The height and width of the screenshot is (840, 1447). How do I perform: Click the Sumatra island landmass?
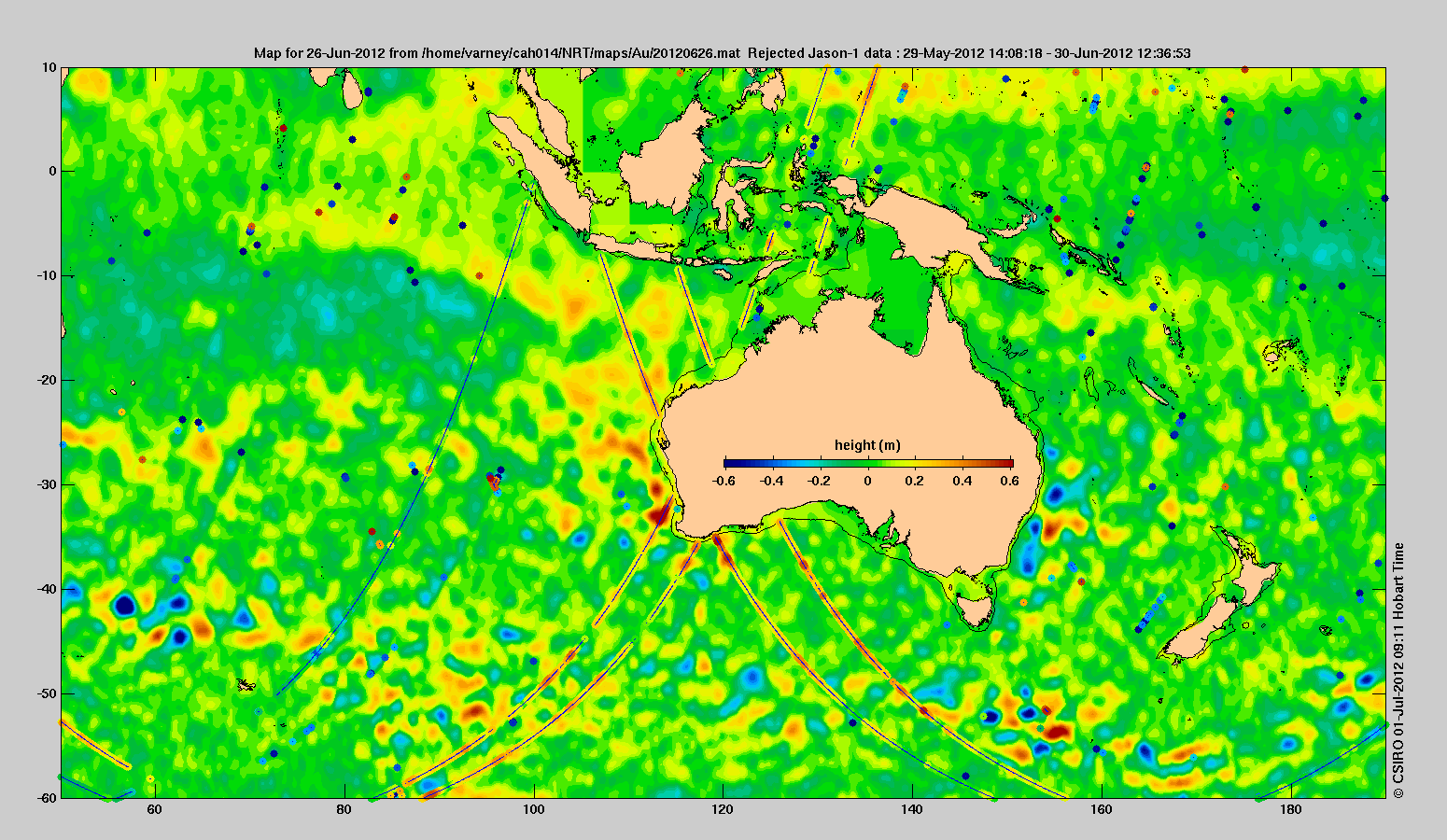point(541,173)
